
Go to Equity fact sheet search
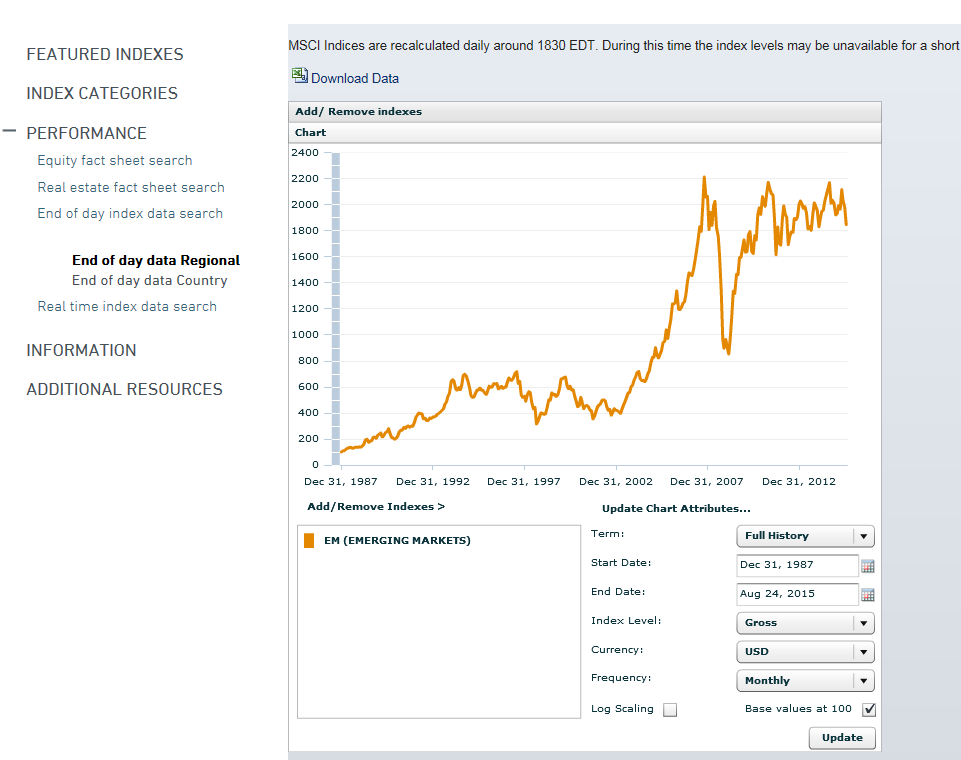(115, 161)
